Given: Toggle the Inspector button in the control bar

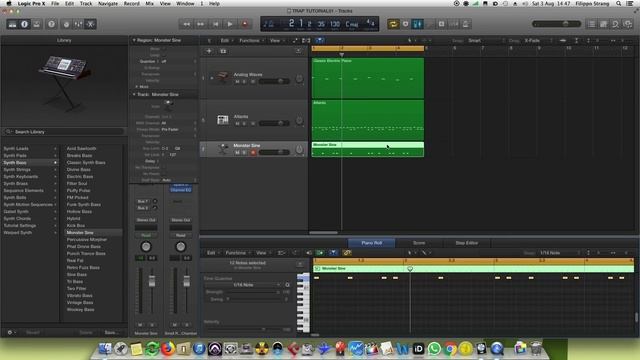Looking at the screenshot, I should 24,24.
